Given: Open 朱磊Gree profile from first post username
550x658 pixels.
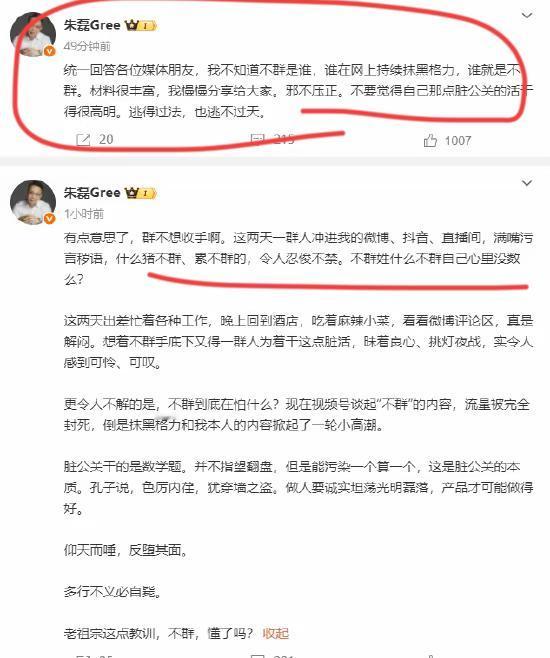Looking at the screenshot, I should [x=92, y=25].
